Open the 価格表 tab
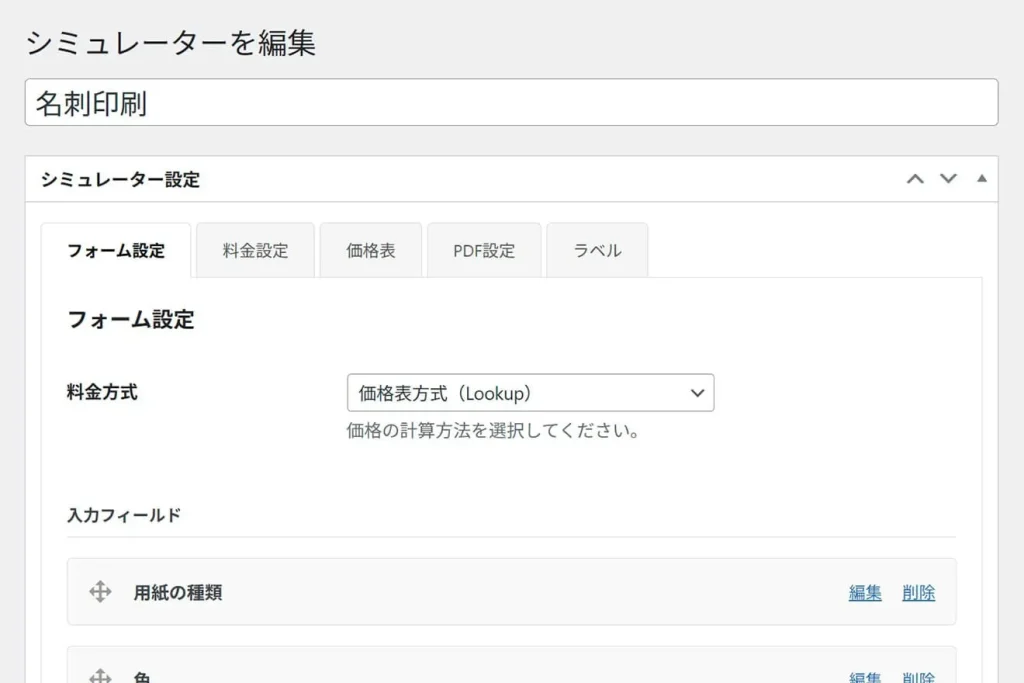This screenshot has height=683, width=1024. [x=370, y=250]
